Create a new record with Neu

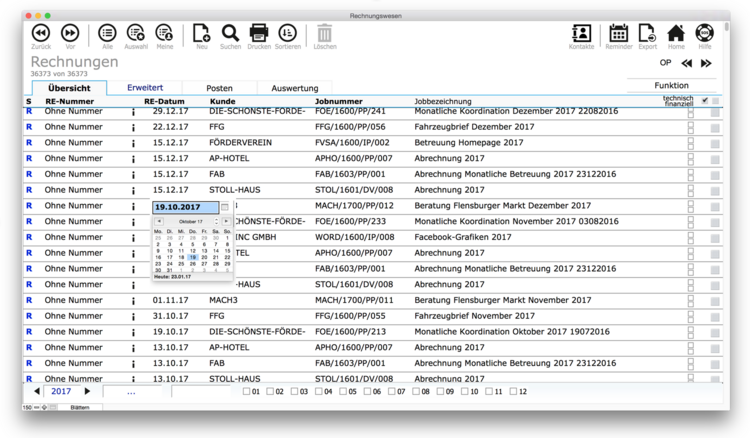point(202,33)
